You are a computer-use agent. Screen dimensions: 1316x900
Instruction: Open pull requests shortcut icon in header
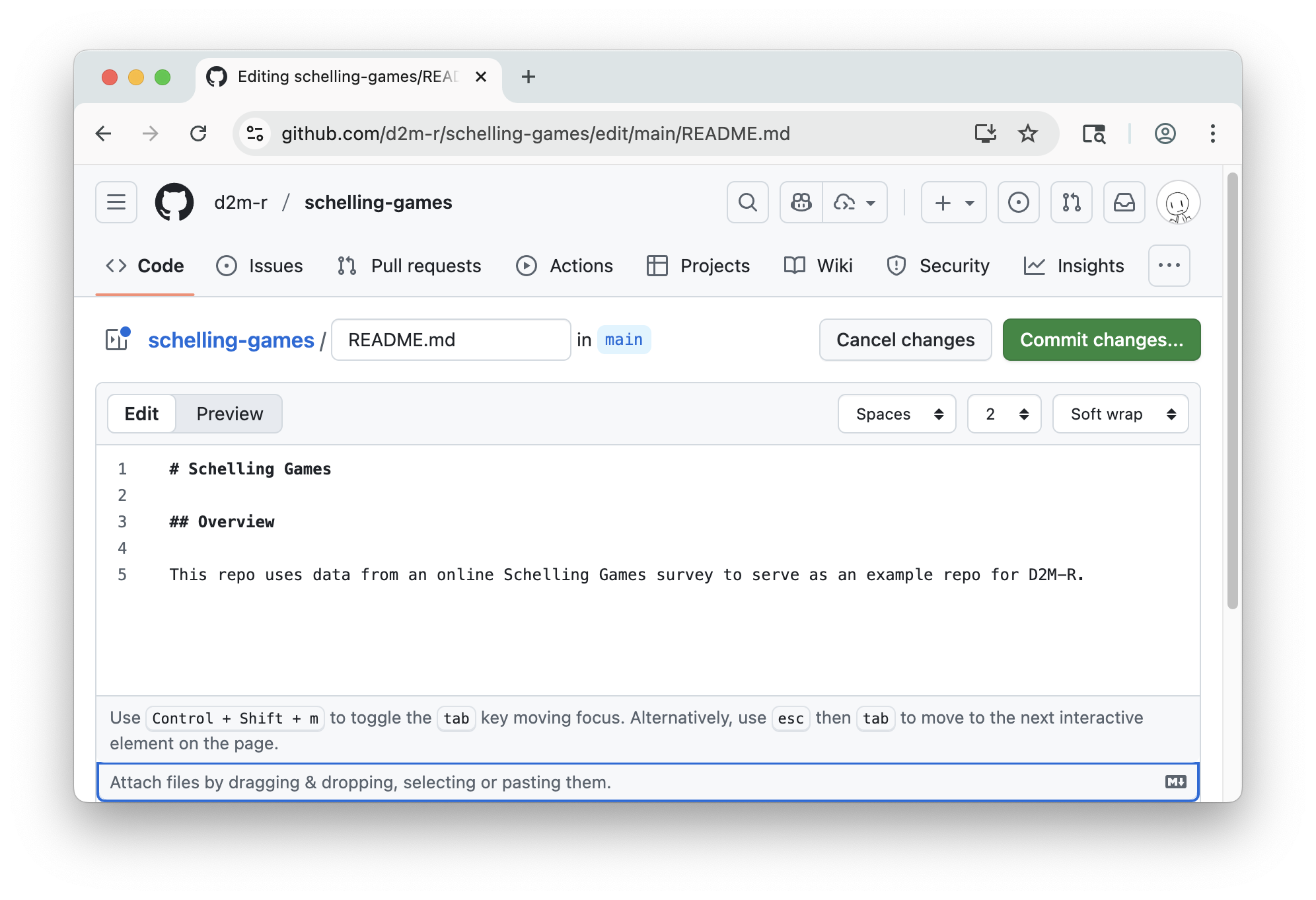click(x=1071, y=202)
